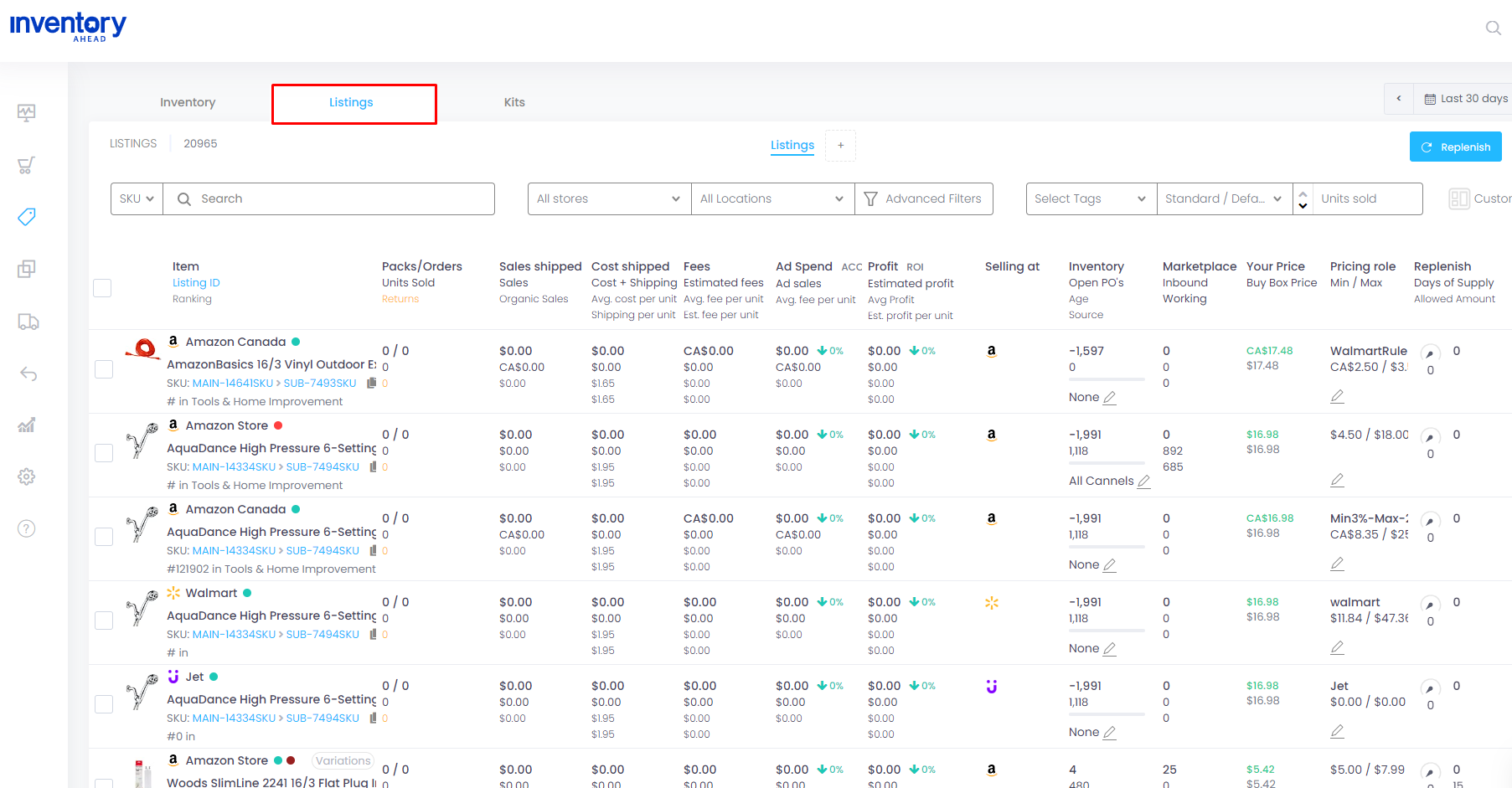Edit source pencil in AmazonBasics row

coord(1110,398)
